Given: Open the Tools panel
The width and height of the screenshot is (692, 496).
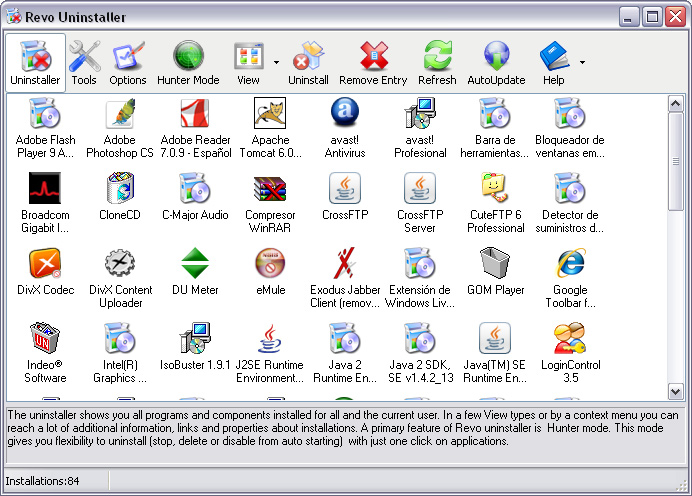Looking at the screenshot, I should [x=84, y=63].
